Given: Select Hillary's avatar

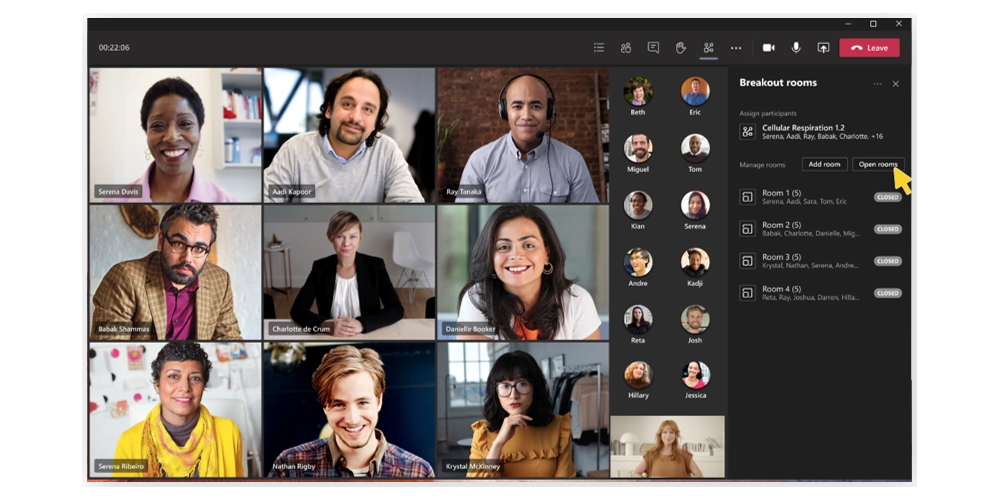Looking at the screenshot, I should coord(638,375).
